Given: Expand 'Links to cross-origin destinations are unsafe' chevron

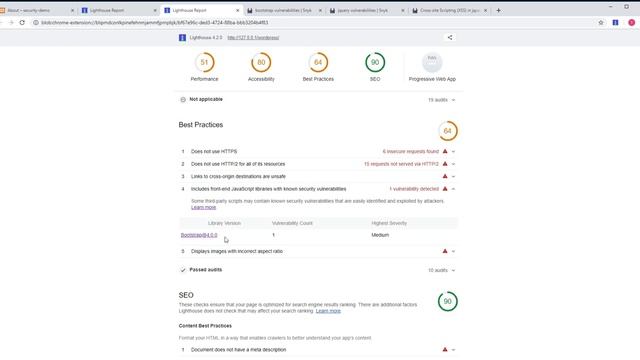Looking at the screenshot, I should coord(453,177).
